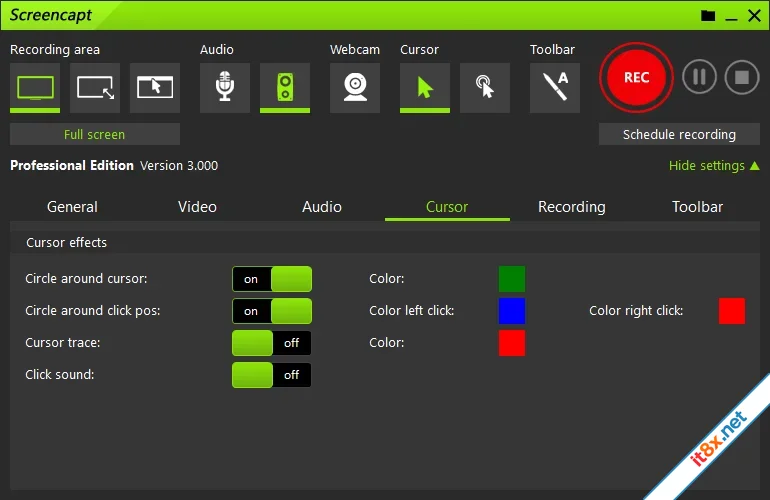The image size is (770, 500).
Task: Choose custom region recording area icon
Action: [95, 87]
